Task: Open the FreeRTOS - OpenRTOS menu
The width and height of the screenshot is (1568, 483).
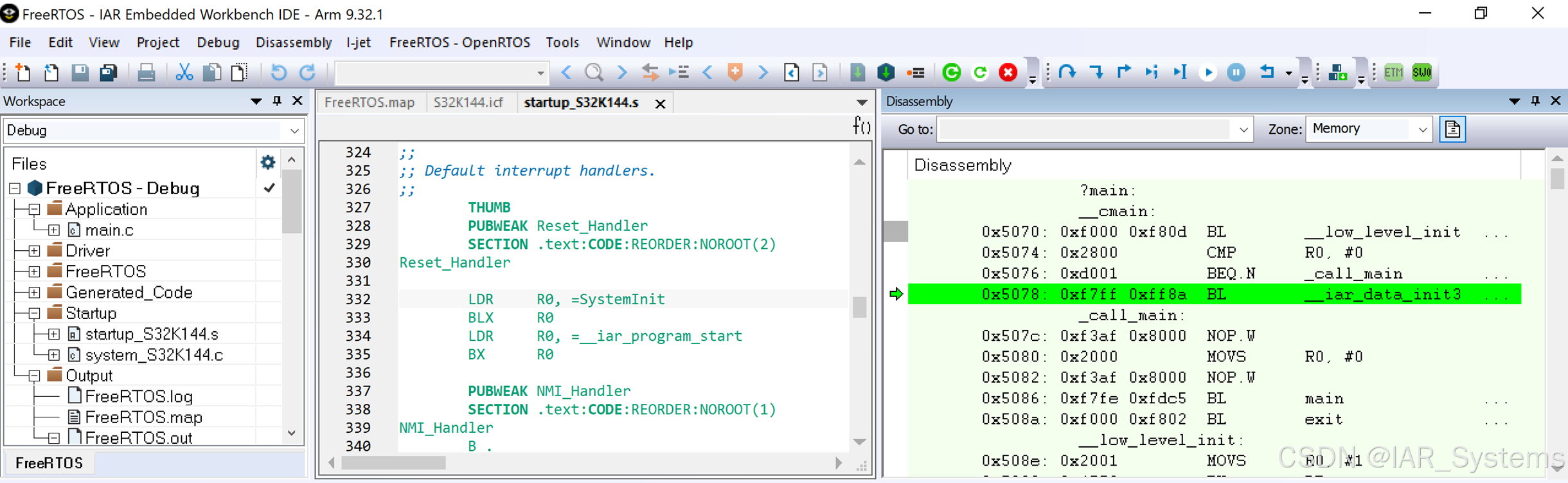Action: click(x=459, y=42)
